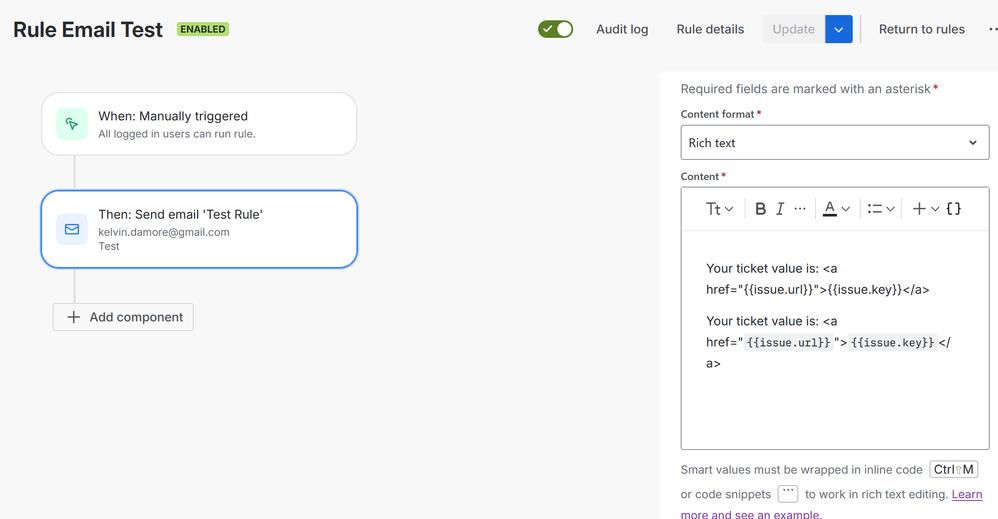Expand the text styles dropdown
Screen dimensions: 998x519
point(720,209)
